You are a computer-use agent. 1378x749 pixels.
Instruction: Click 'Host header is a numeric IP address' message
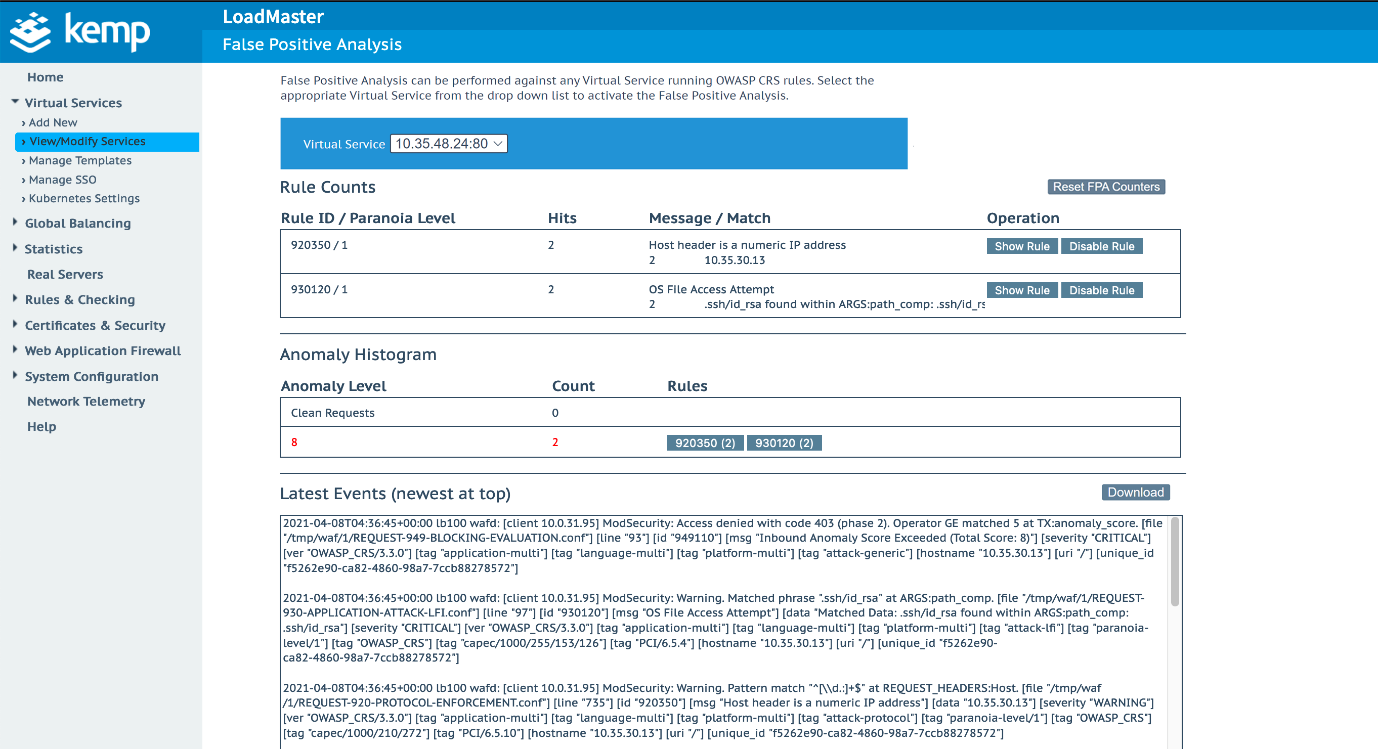click(747, 245)
